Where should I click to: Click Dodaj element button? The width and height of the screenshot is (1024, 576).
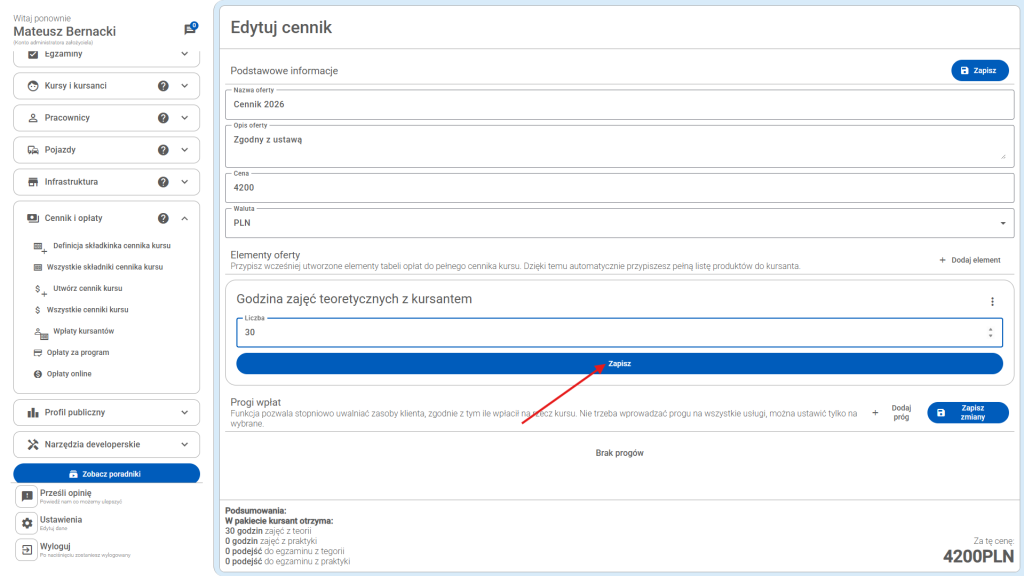tap(969, 260)
